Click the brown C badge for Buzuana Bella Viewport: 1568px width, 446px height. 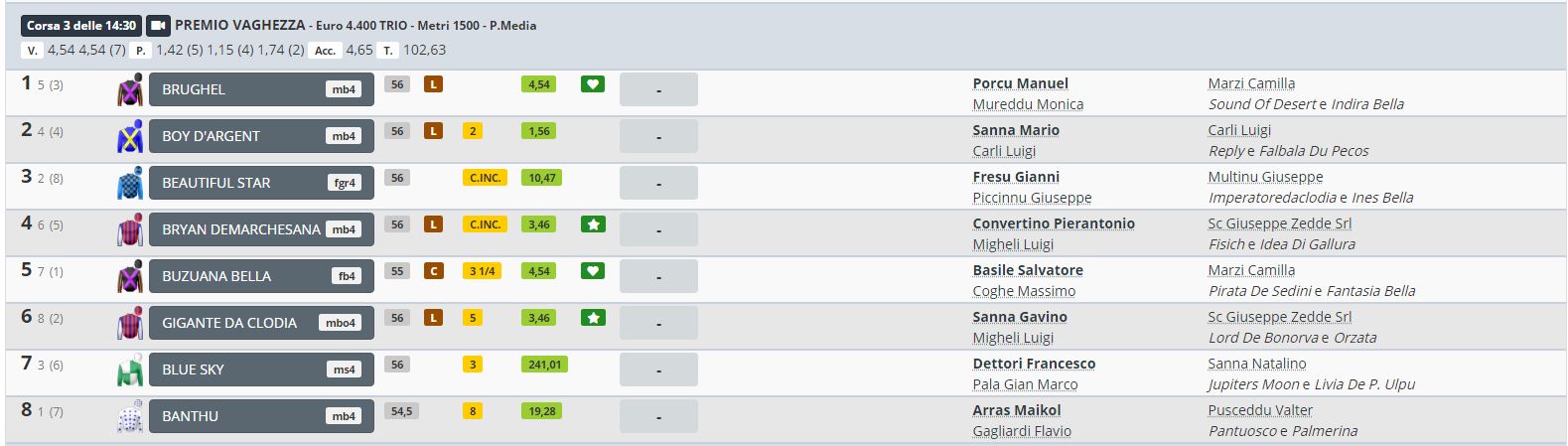[433, 271]
